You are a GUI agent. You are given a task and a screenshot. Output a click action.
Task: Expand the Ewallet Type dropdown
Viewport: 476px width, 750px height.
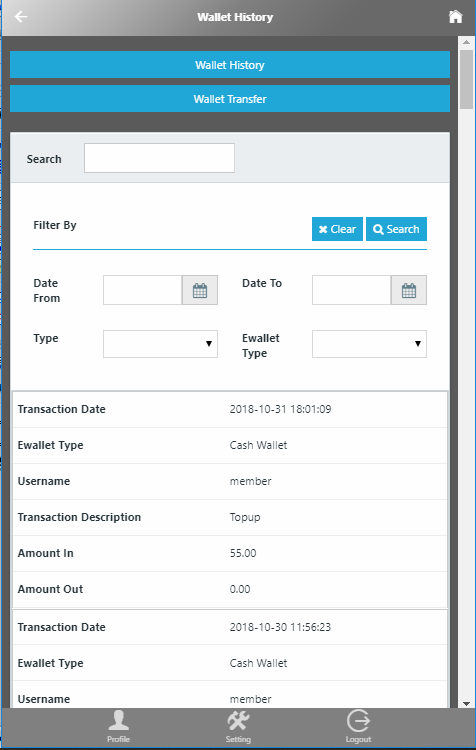click(x=369, y=344)
